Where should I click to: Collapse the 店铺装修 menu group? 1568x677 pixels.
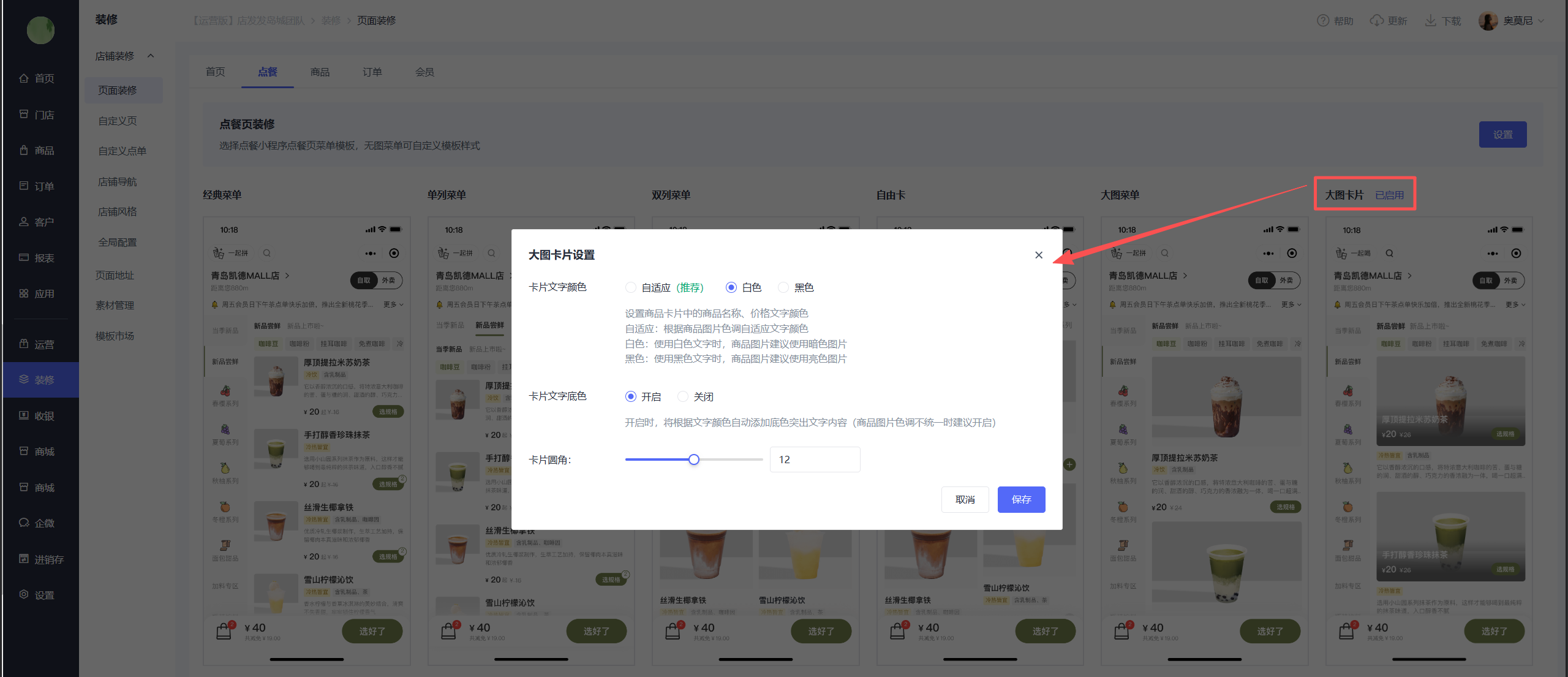(x=151, y=56)
